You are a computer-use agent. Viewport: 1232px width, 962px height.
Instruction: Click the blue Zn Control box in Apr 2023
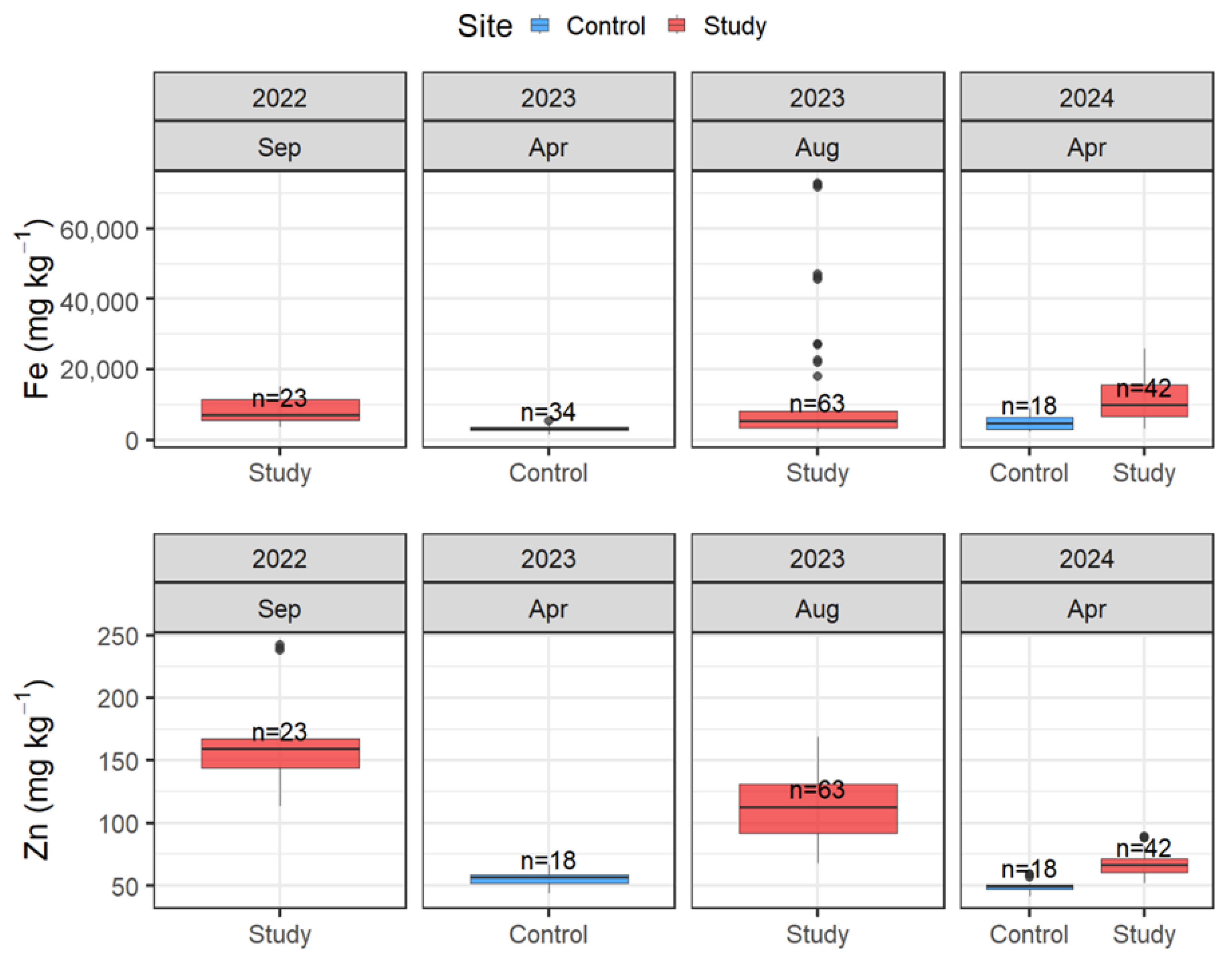tap(548, 879)
